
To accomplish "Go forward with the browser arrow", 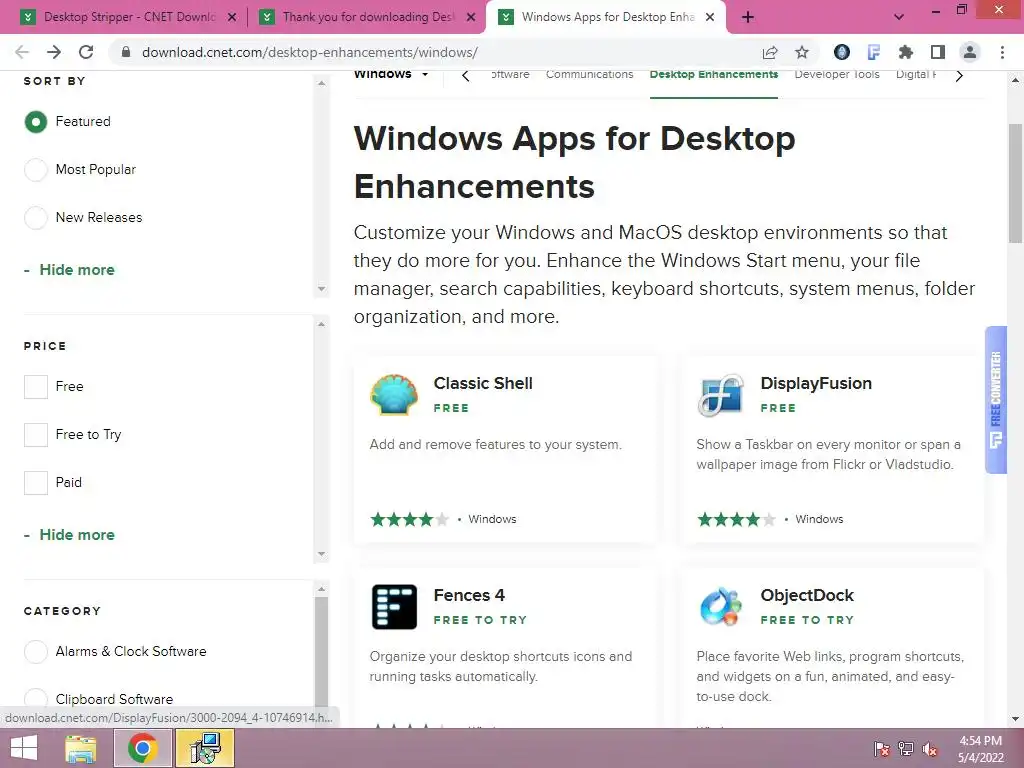I will [54, 52].
